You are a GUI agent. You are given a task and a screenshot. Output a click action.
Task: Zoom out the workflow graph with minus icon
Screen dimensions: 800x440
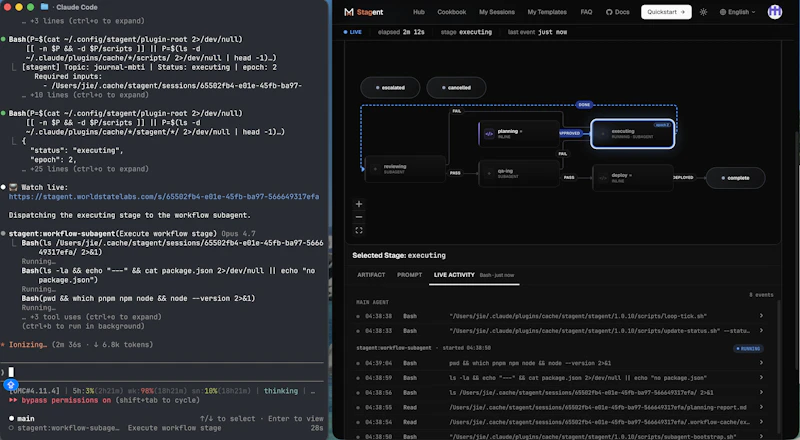359,217
